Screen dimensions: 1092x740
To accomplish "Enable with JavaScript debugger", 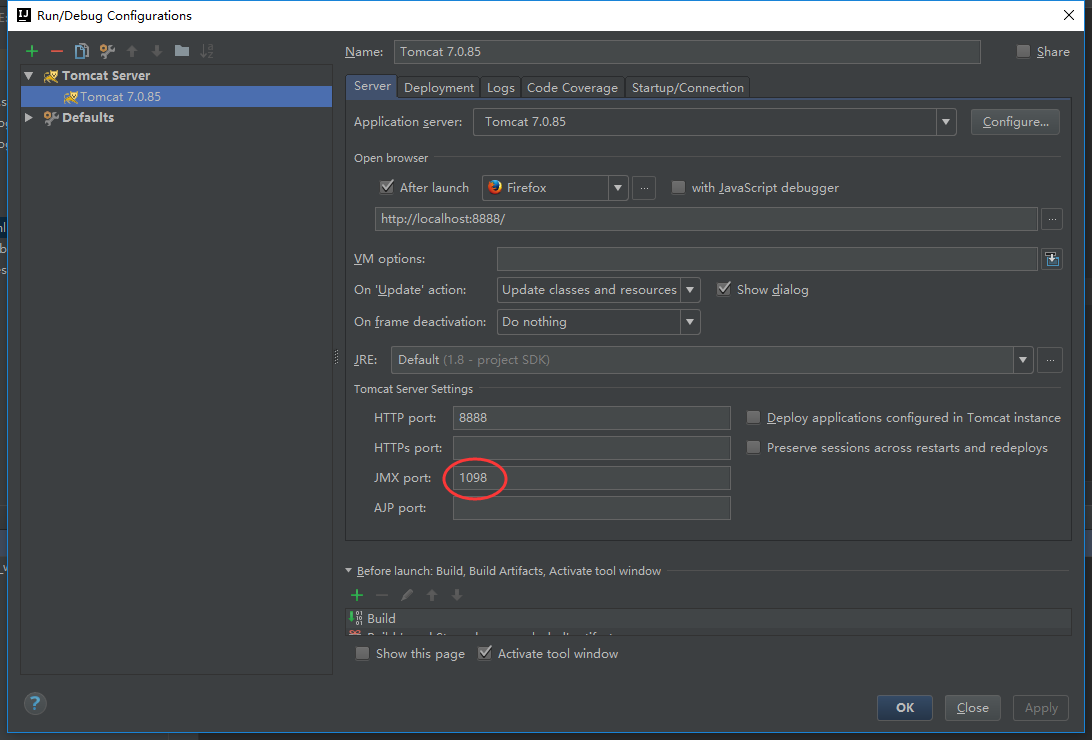I will coord(678,187).
